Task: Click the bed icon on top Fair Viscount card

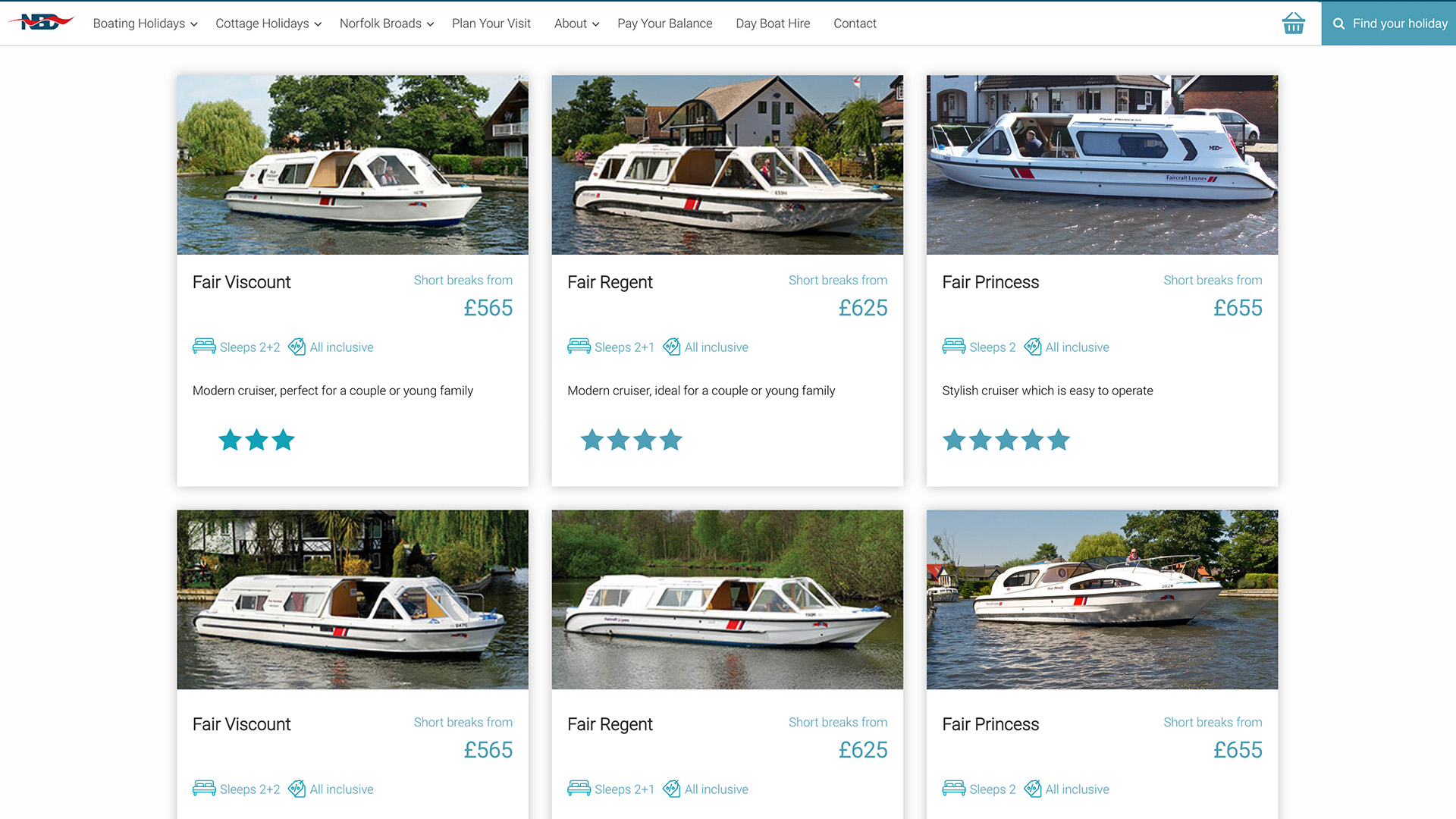Action: pos(204,347)
